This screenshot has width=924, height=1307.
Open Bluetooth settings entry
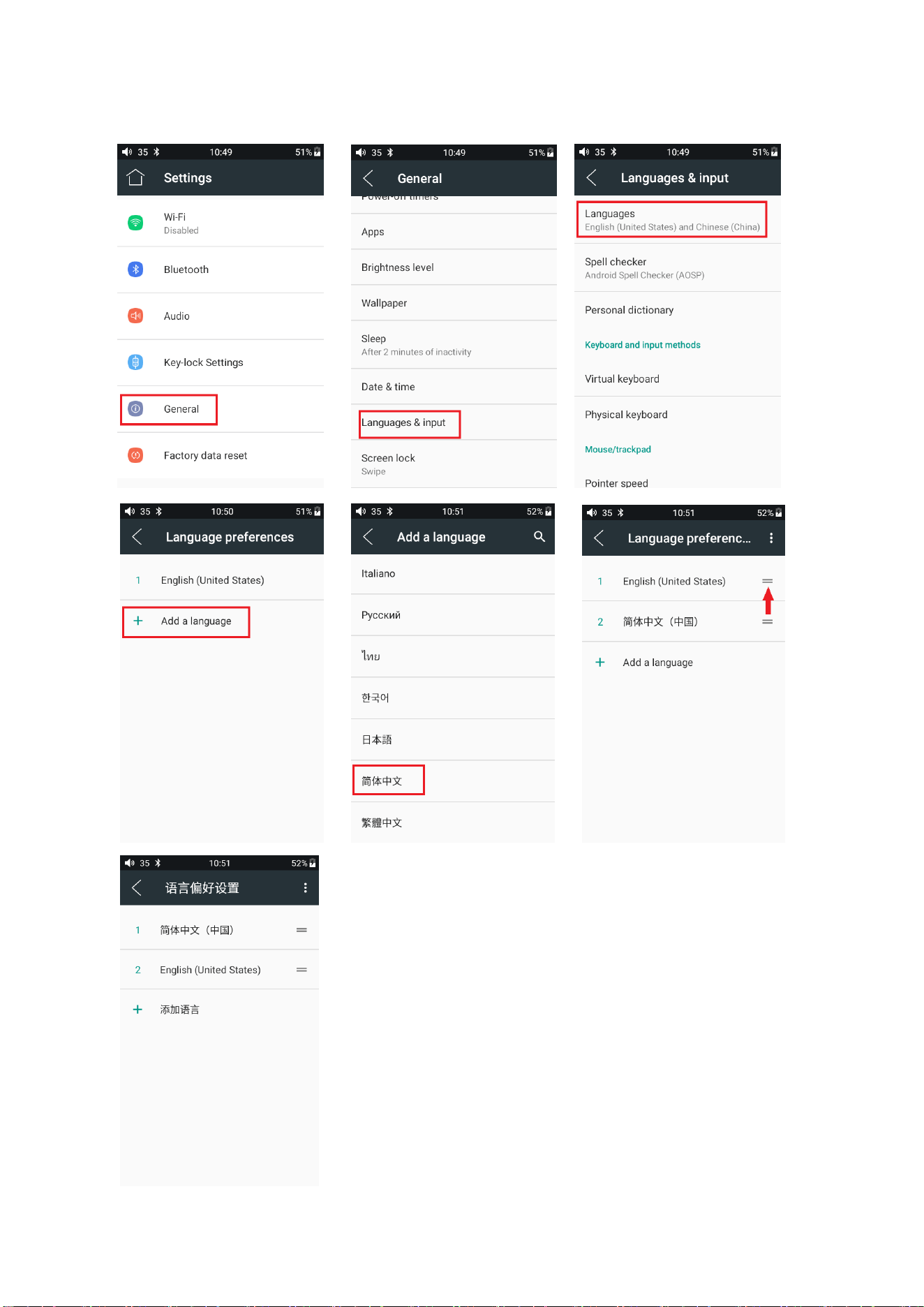pyautogui.click(x=221, y=269)
